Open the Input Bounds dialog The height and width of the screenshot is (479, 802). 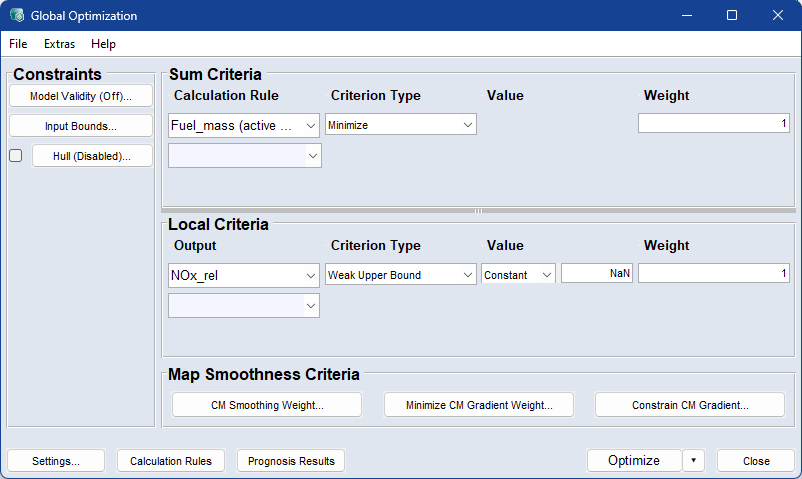pos(81,126)
